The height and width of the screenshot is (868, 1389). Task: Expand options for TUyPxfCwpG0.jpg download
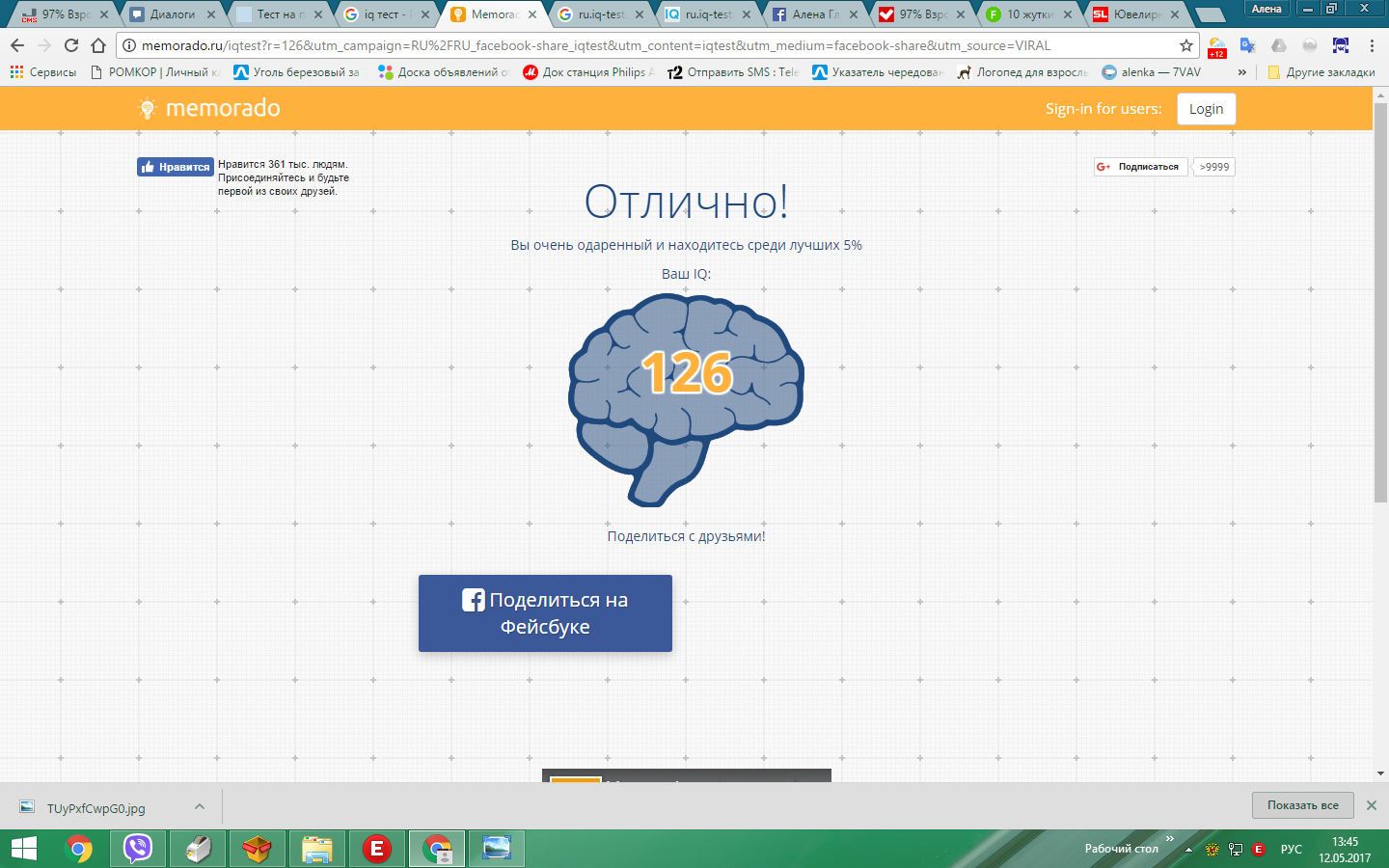(x=199, y=806)
